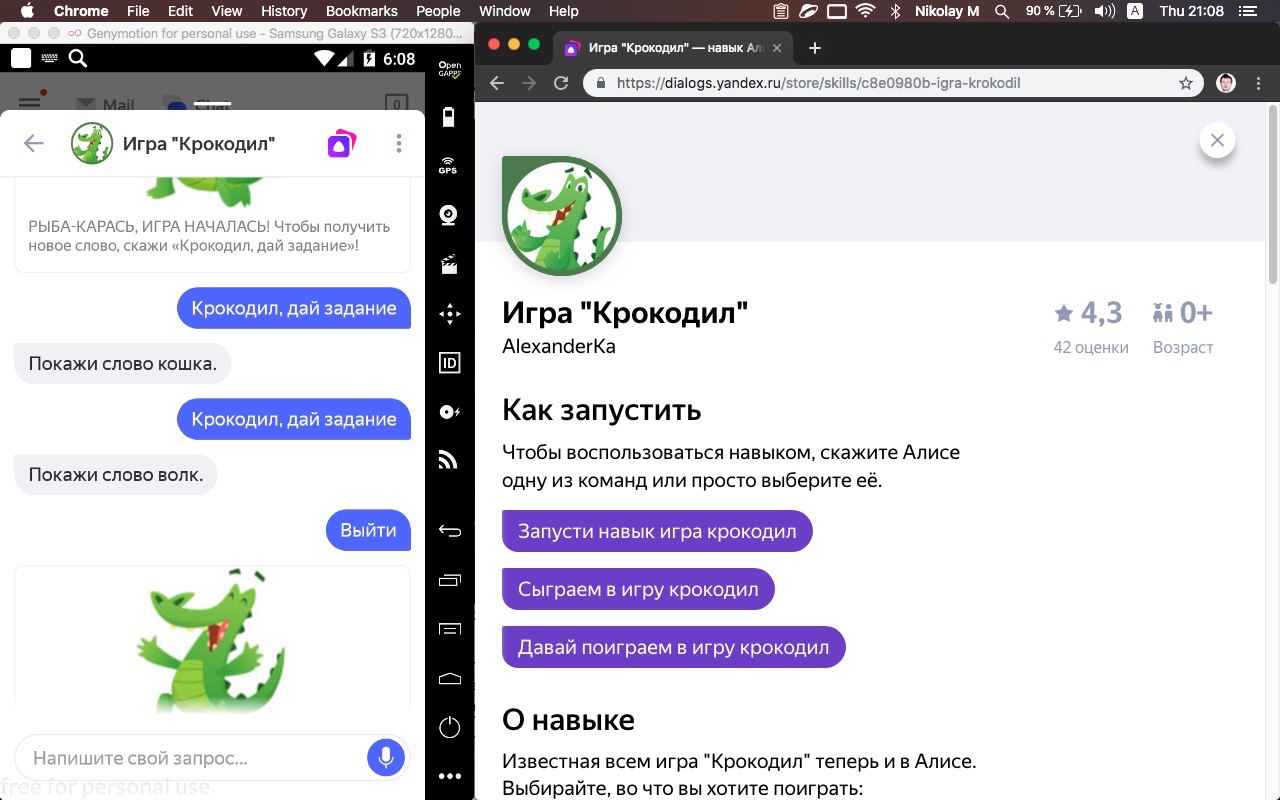Open Chrome profile avatar
Image resolution: width=1280 pixels, height=800 pixels.
[1226, 83]
